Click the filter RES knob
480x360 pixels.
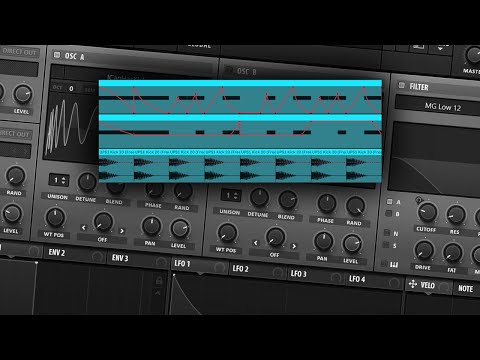(456, 215)
